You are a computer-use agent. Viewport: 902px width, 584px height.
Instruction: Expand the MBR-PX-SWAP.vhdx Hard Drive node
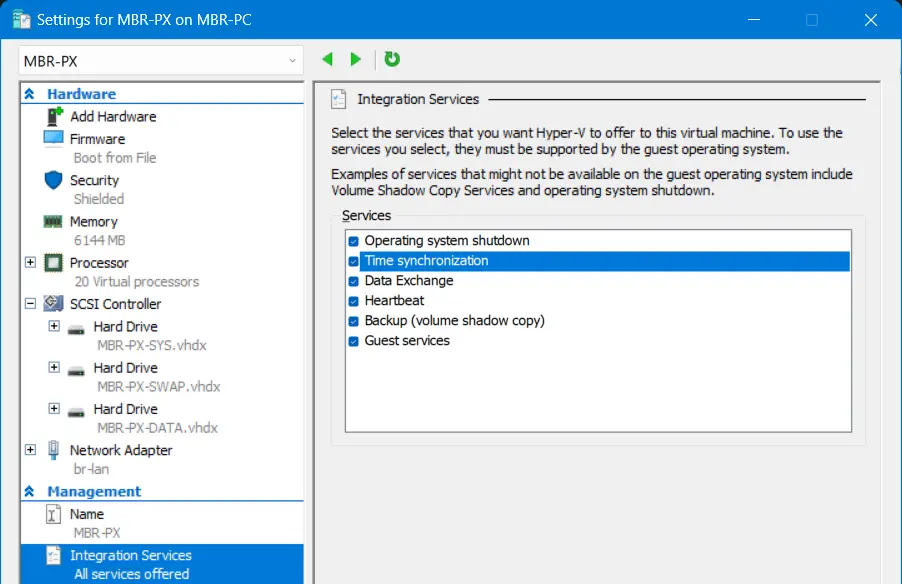tap(54, 367)
